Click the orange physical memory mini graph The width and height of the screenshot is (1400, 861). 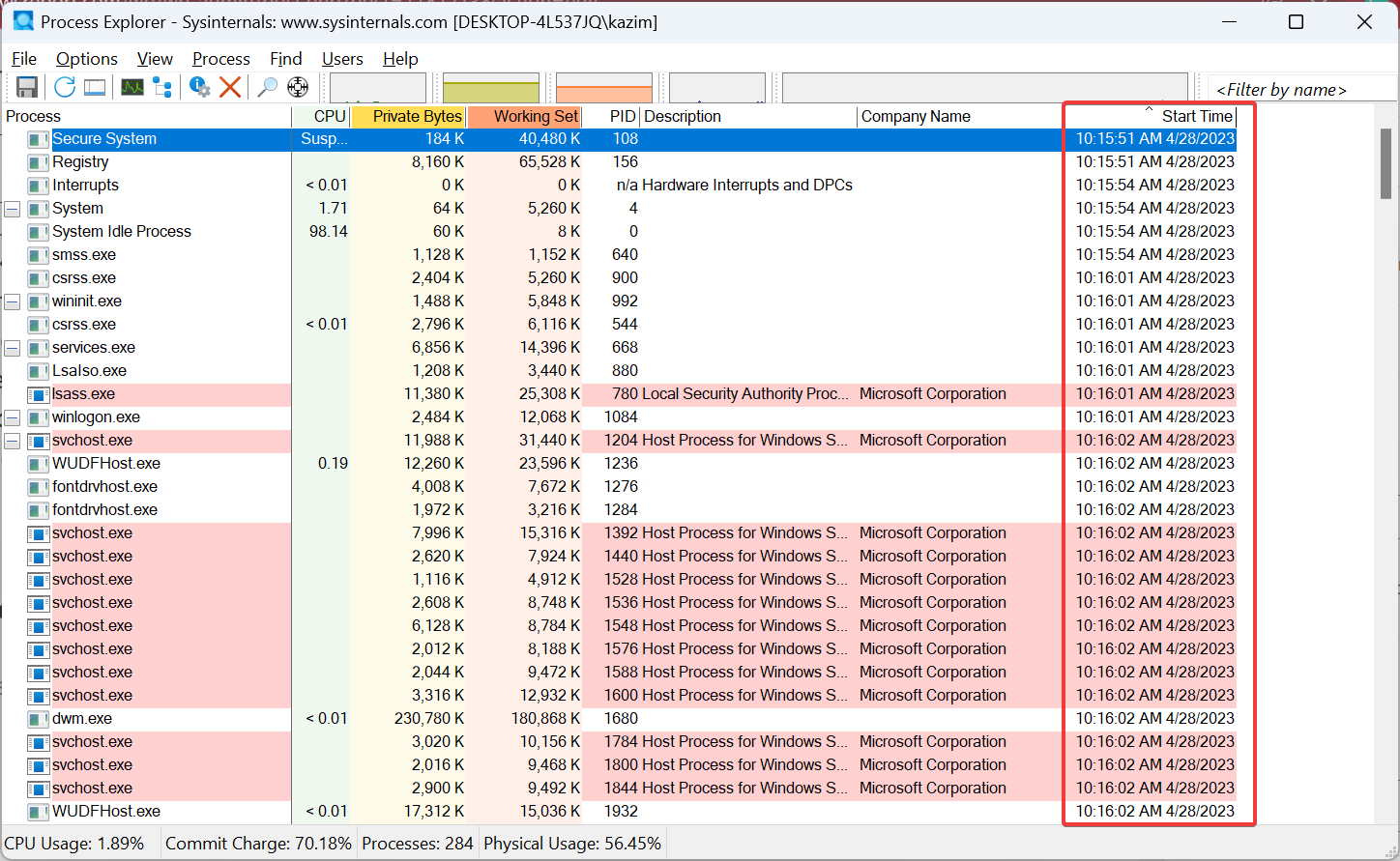point(604,88)
